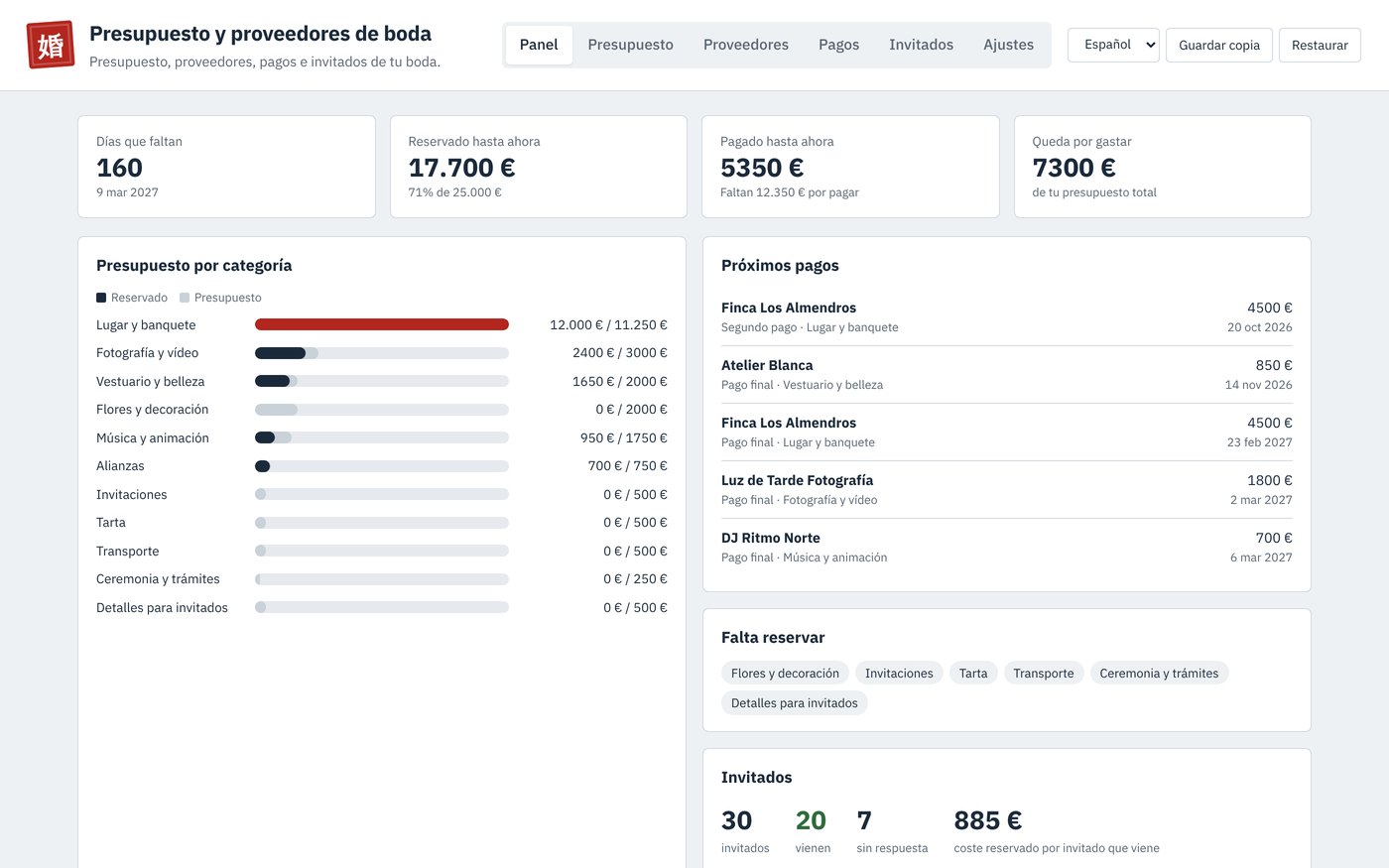Open the DJ Ritmo Norte payment entry

(x=1006, y=547)
